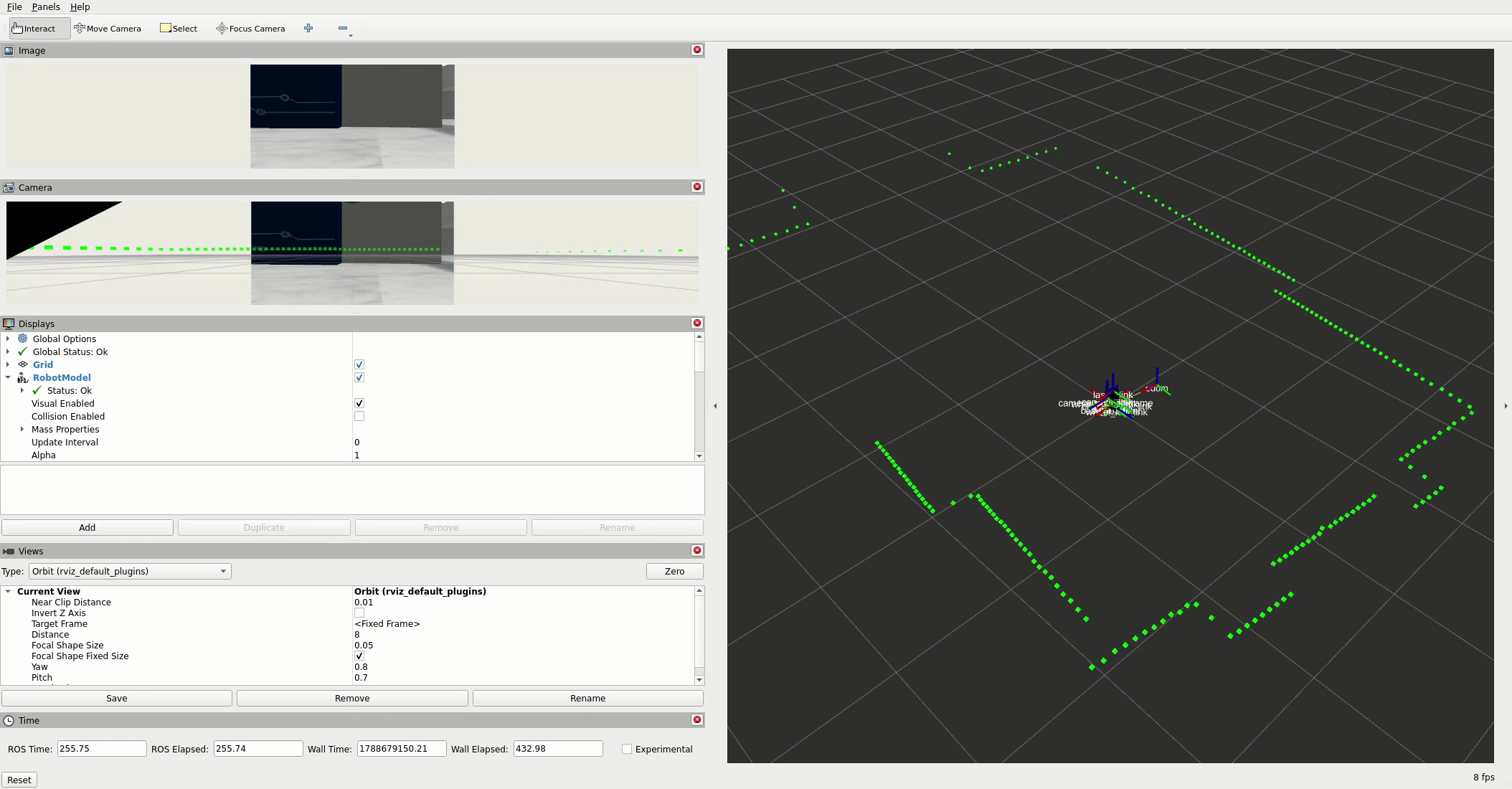Screen dimensions: 1512x789
Task: Close the Camera panel
Action: click(x=696, y=186)
